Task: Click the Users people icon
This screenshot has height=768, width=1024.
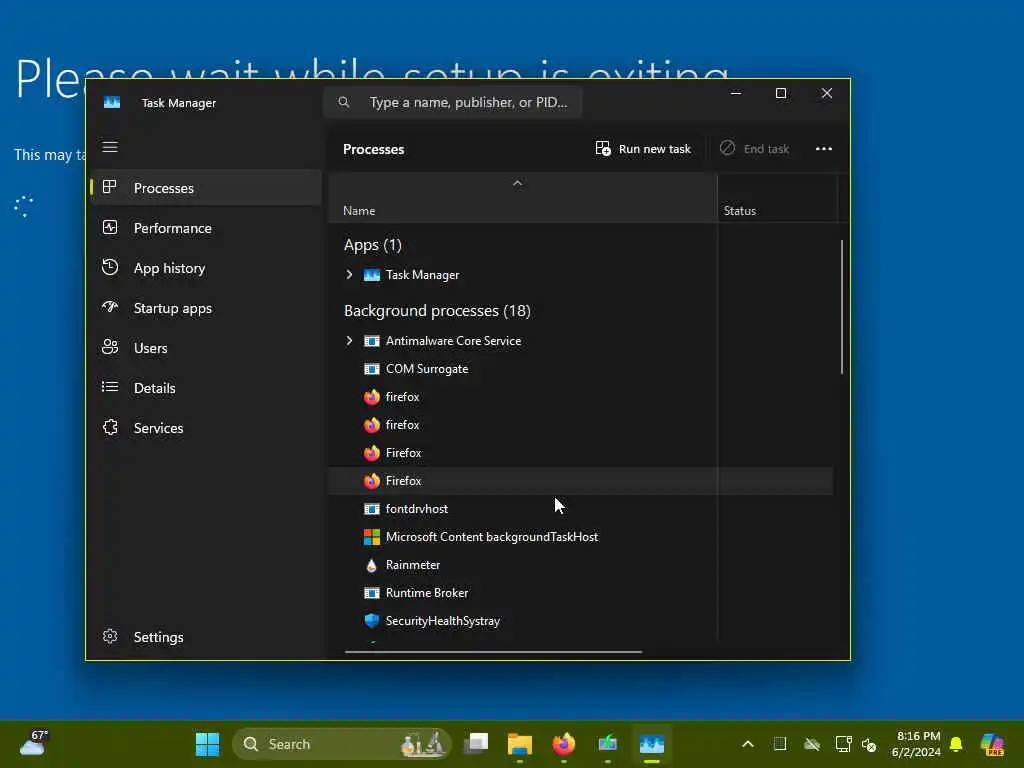Action: (x=110, y=347)
